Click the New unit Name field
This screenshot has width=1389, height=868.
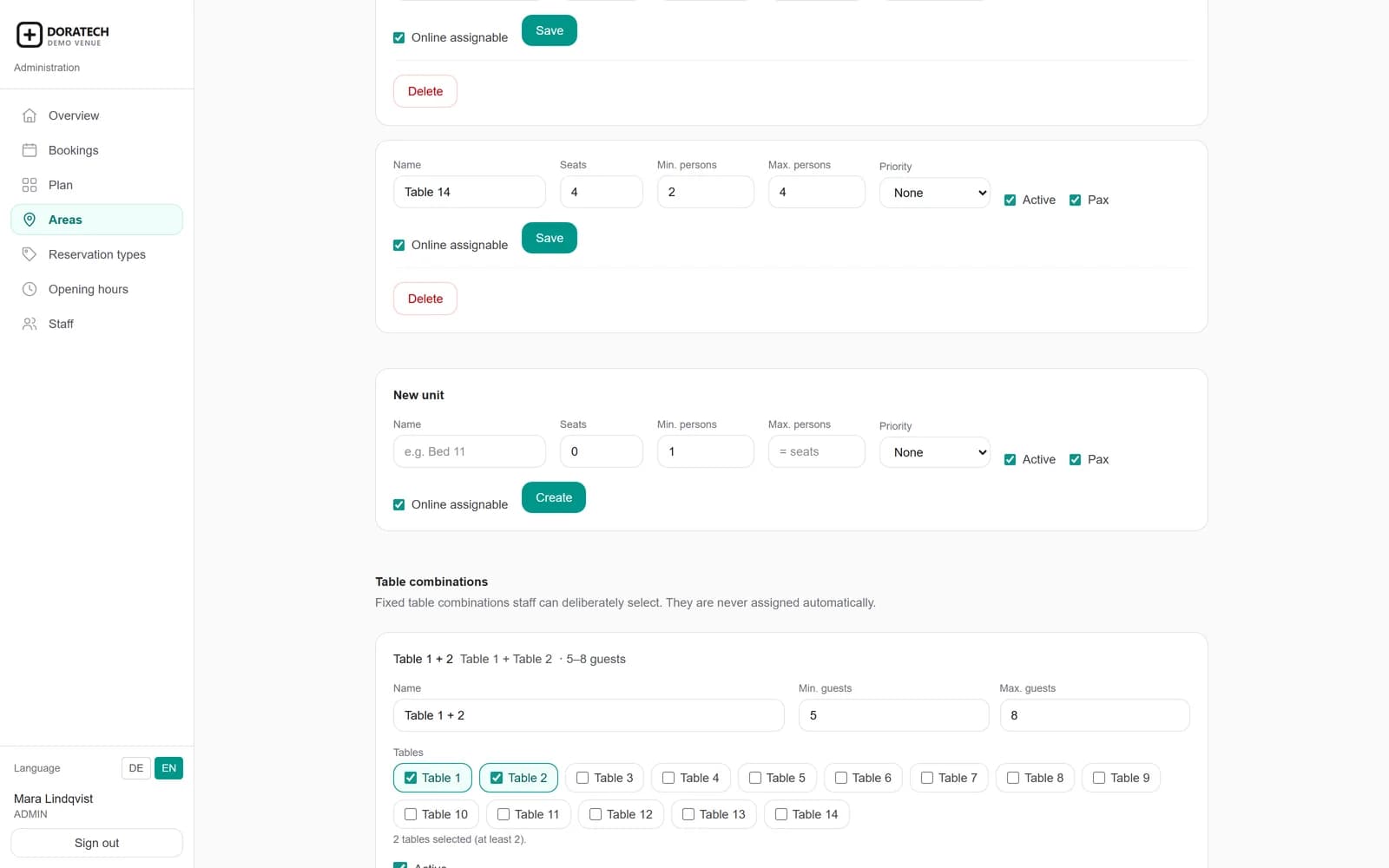[x=470, y=451]
